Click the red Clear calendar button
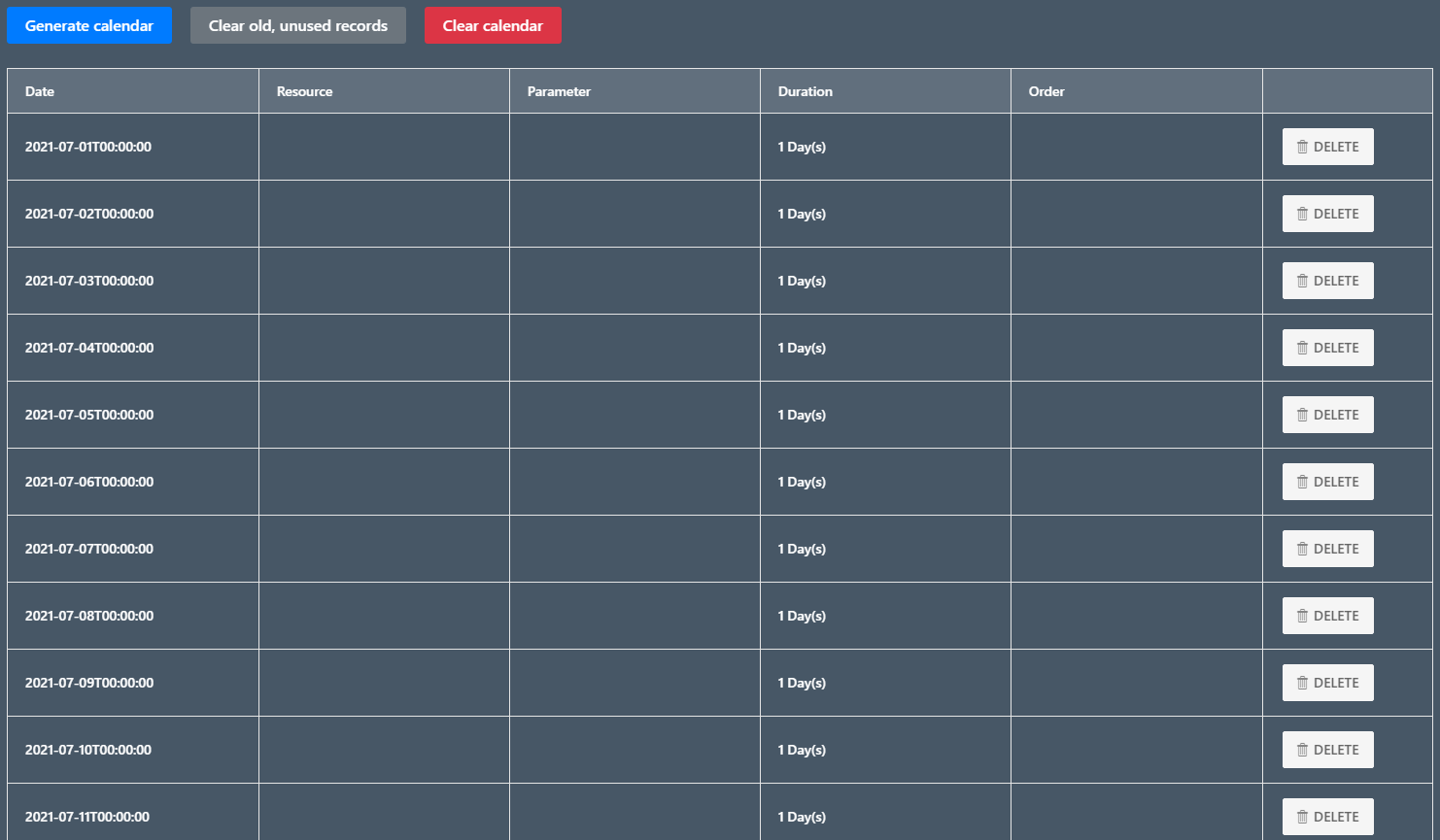The height and width of the screenshot is (840, 1440). point(493,25)
